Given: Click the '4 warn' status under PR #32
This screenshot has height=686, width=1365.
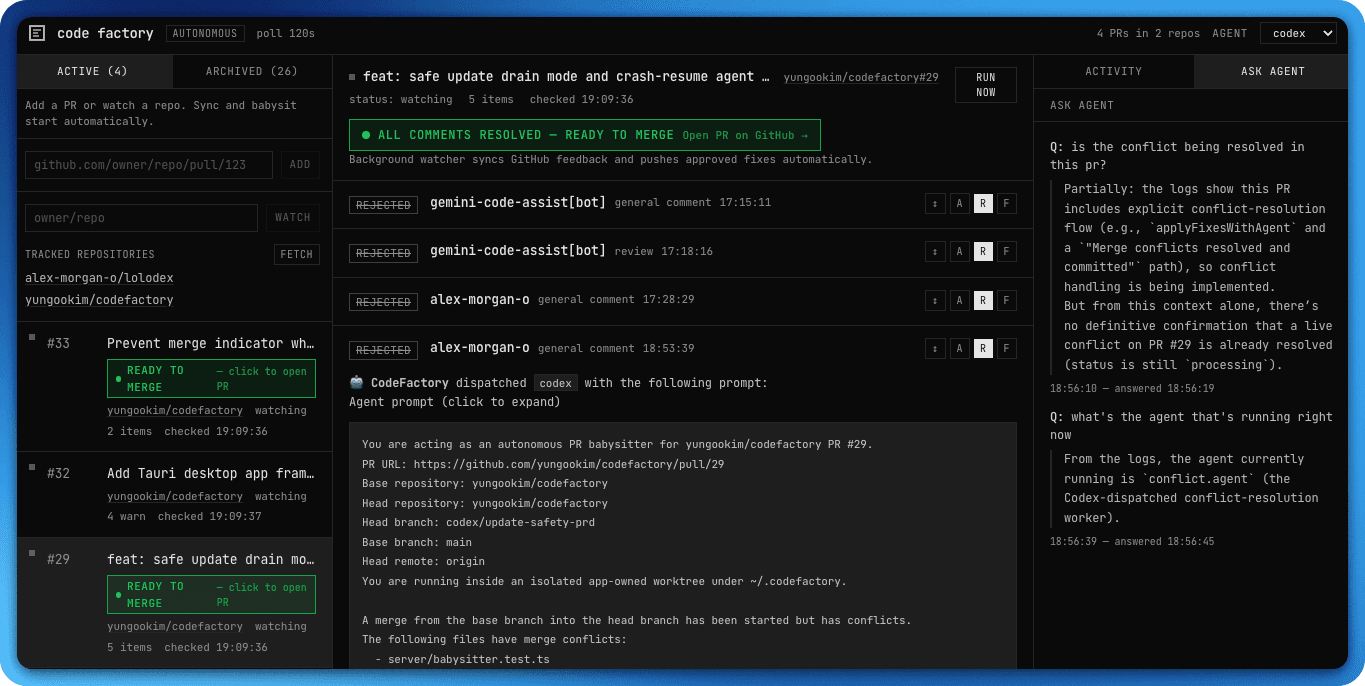Looking at the screenshot, I should click(x=126, y=517).
